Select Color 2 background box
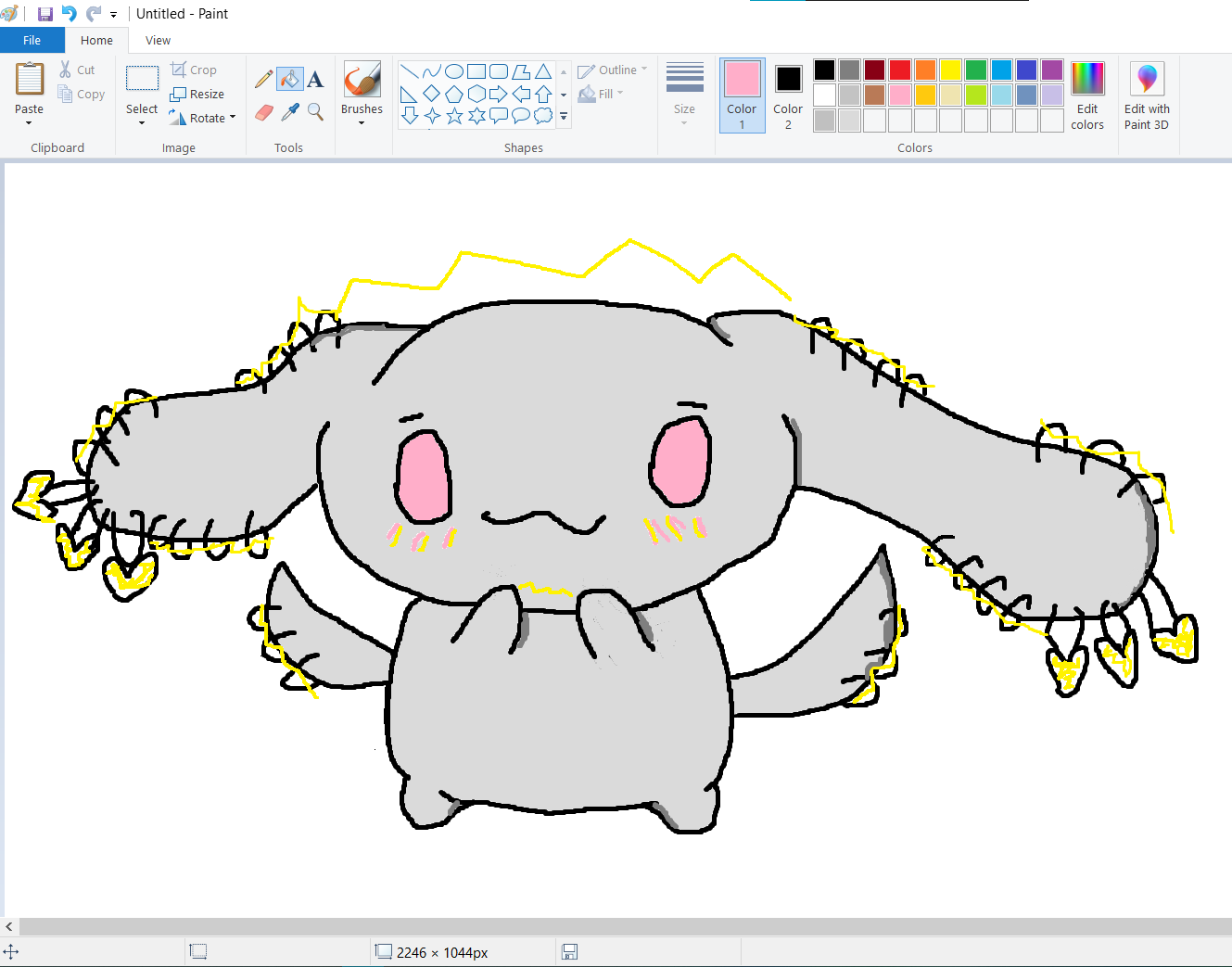Image resolution: width=1232 pixels, height=967 pixels. [x=788, y=95]
